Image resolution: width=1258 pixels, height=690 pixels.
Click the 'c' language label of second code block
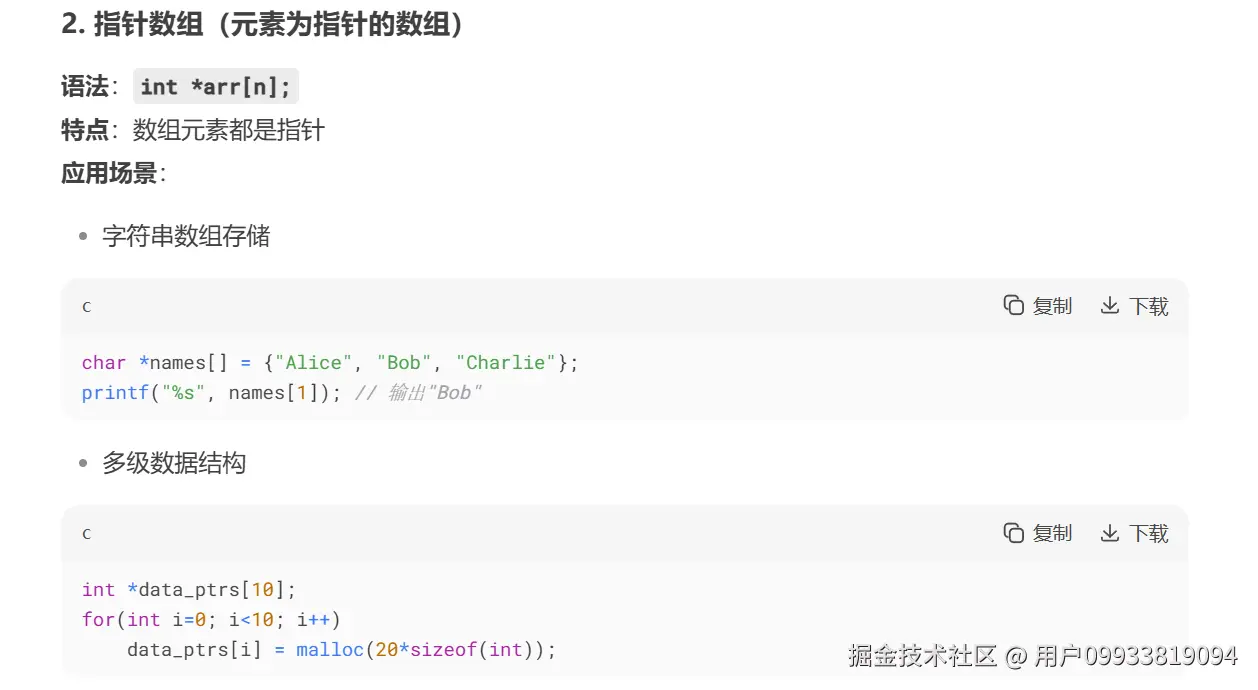coord(87,534)
